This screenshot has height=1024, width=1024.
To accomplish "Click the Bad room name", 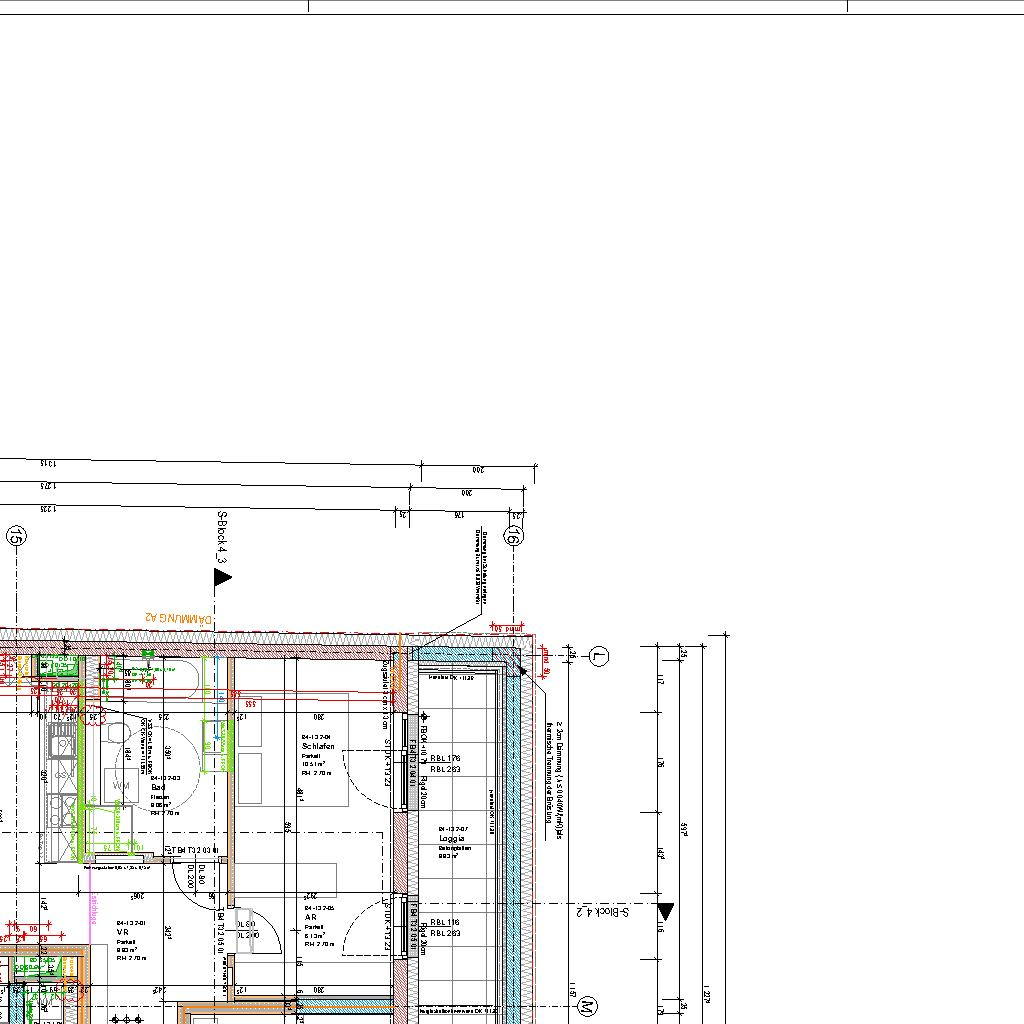I will (157, 787).
